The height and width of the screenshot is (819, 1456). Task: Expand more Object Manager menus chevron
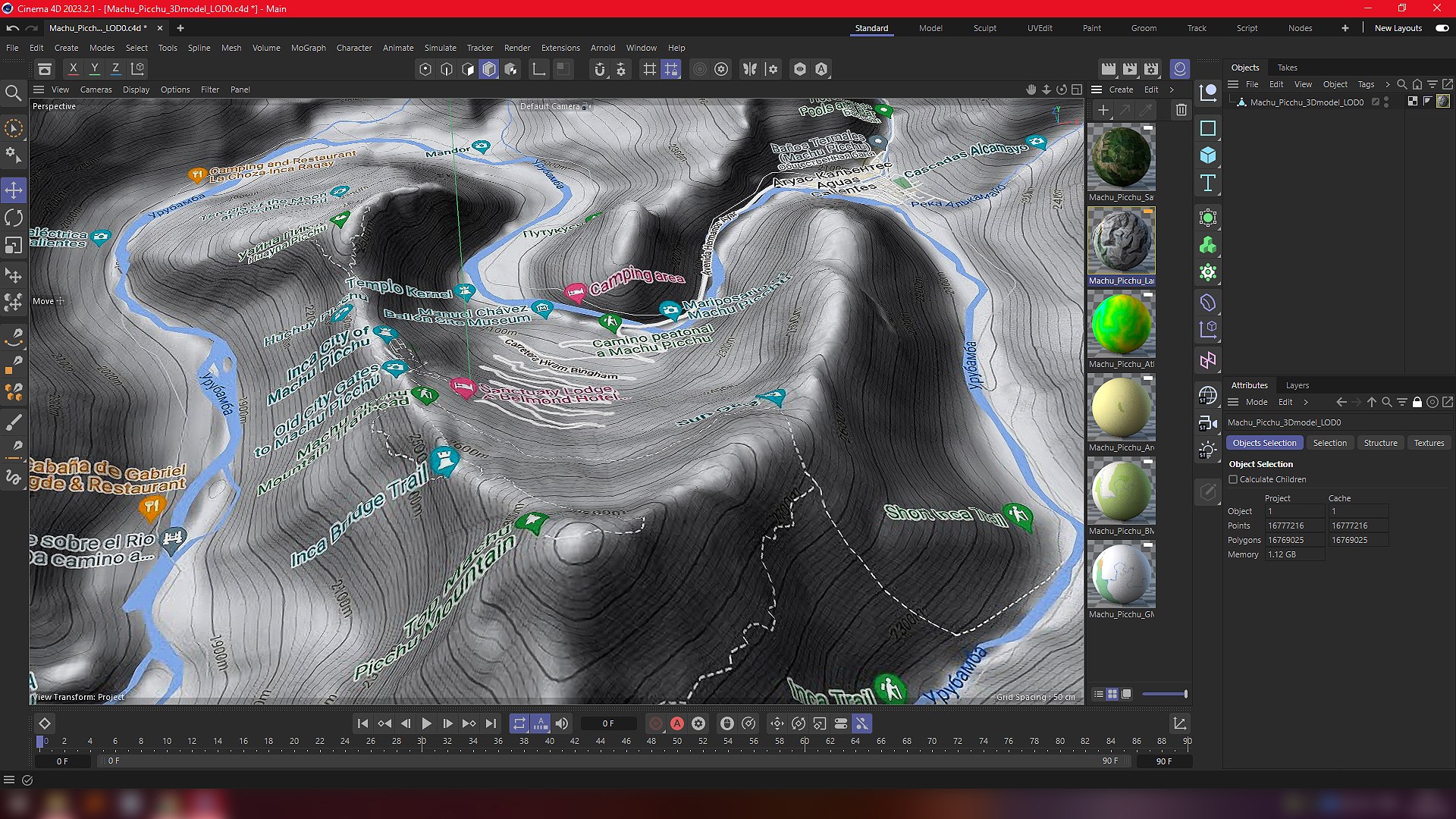tap(1388, 84)
